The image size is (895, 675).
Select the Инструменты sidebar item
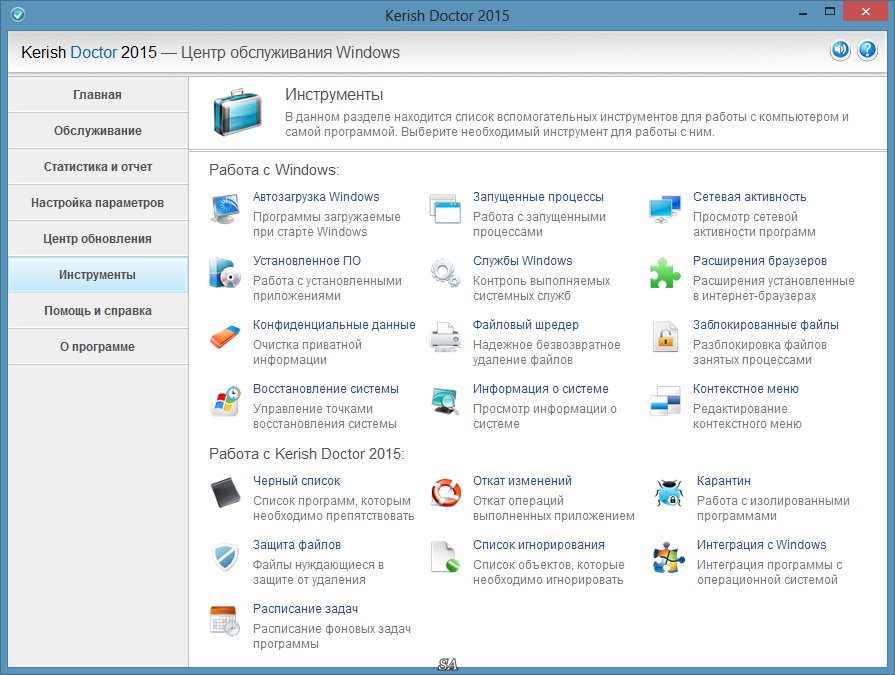[98, 274]
